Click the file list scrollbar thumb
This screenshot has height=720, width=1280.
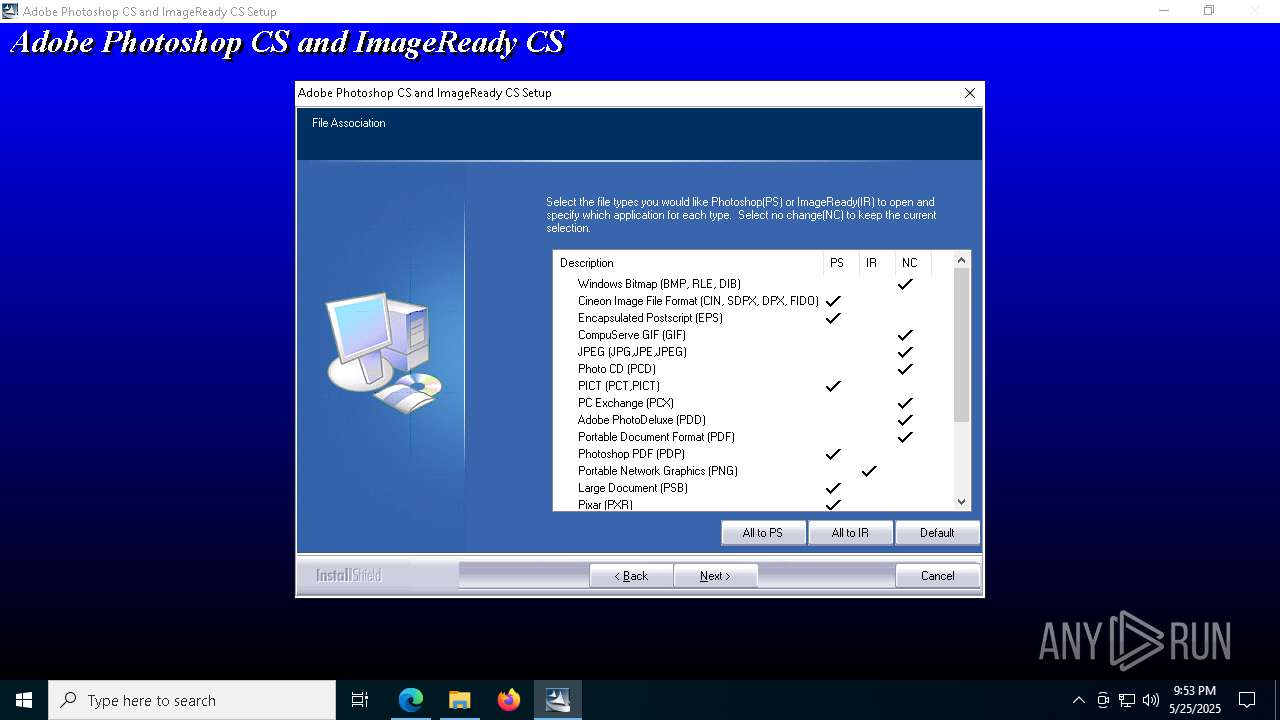961,345
